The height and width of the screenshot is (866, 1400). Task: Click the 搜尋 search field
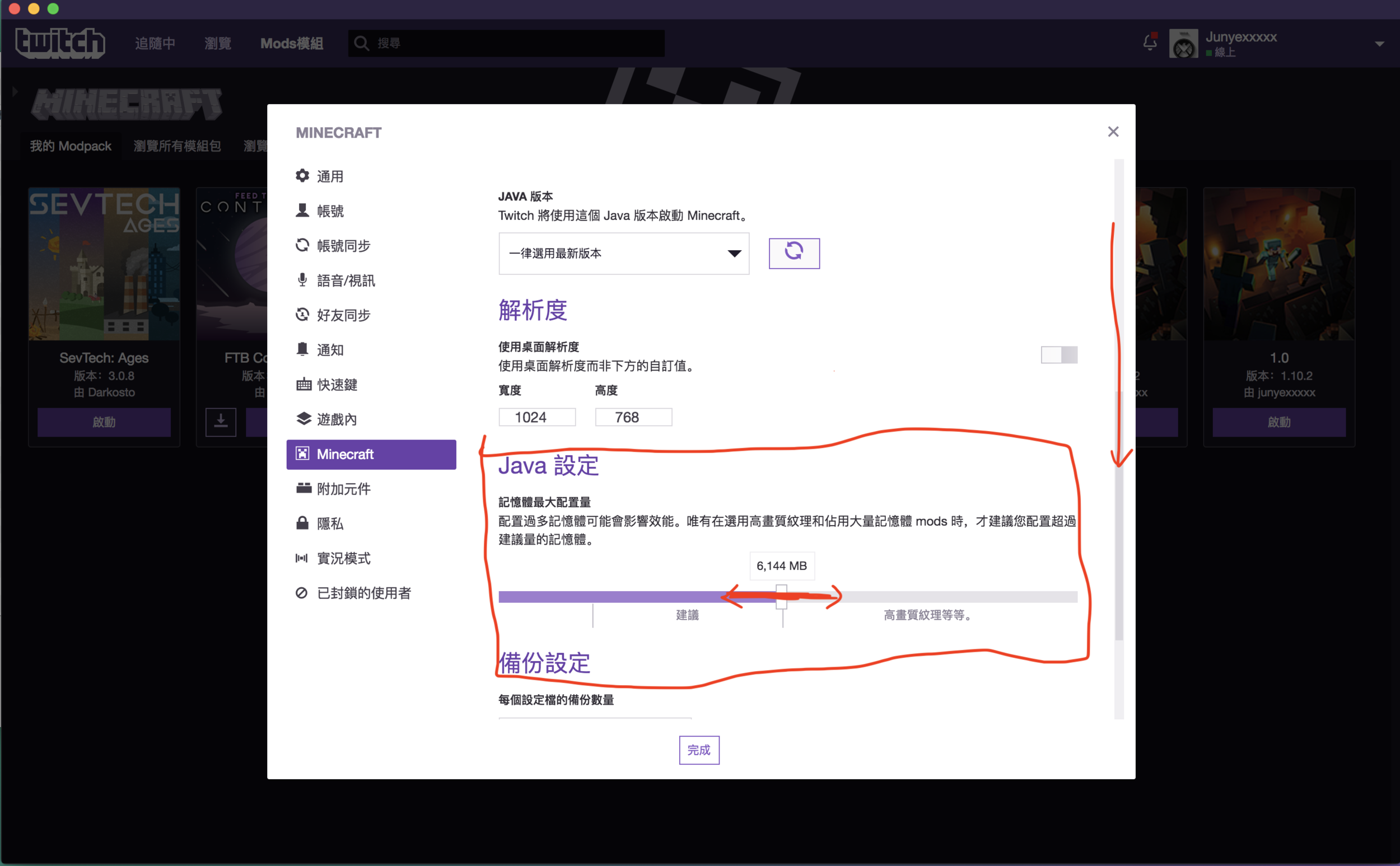coord(506,44)
